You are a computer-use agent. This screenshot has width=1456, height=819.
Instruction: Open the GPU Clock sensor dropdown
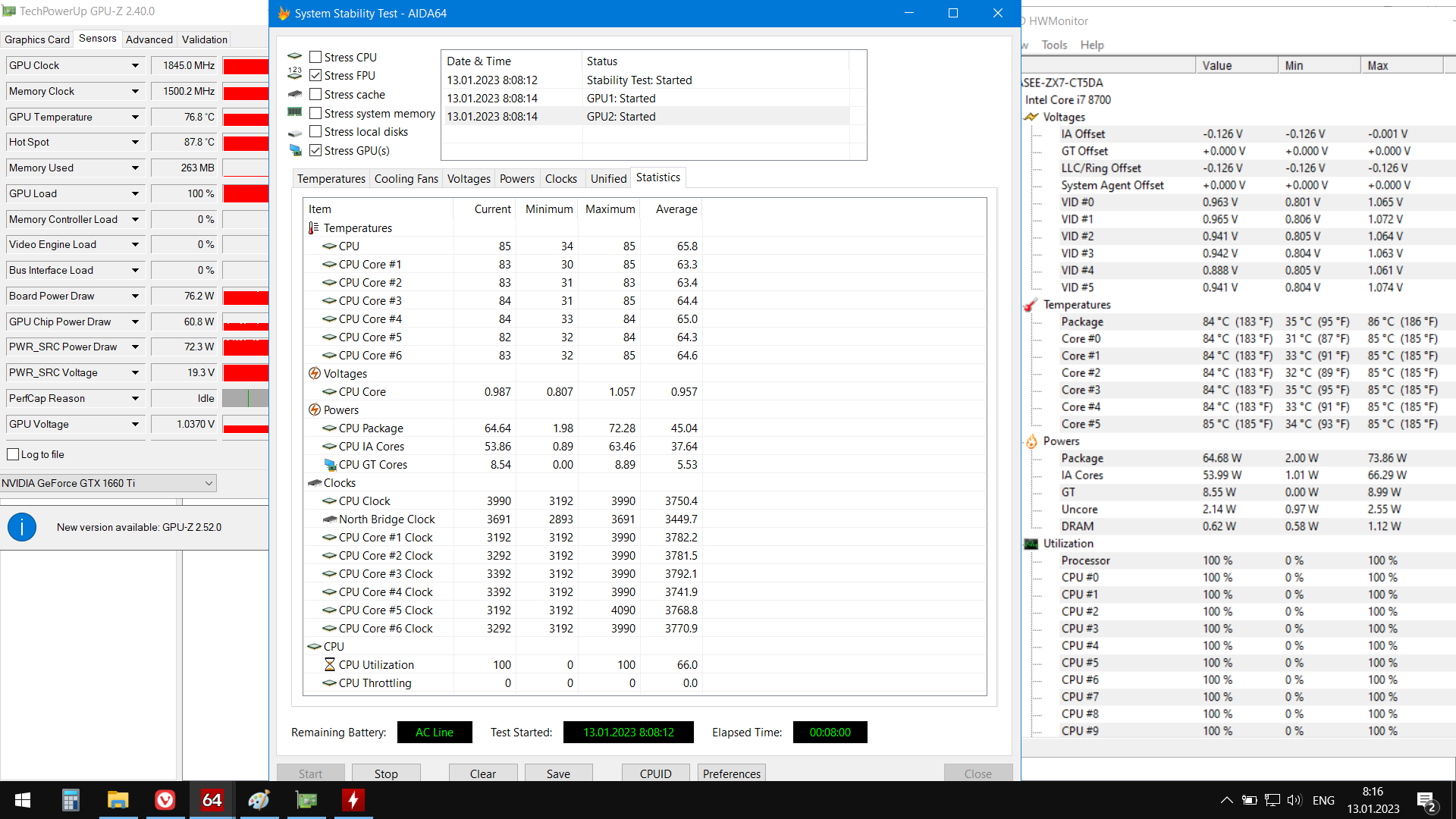[135, 66]
